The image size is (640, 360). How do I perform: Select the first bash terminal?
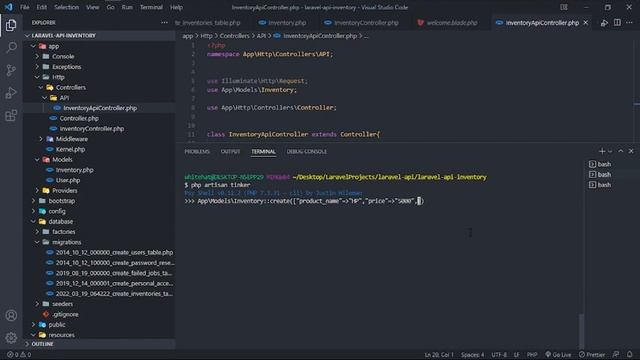click(600, 164)
